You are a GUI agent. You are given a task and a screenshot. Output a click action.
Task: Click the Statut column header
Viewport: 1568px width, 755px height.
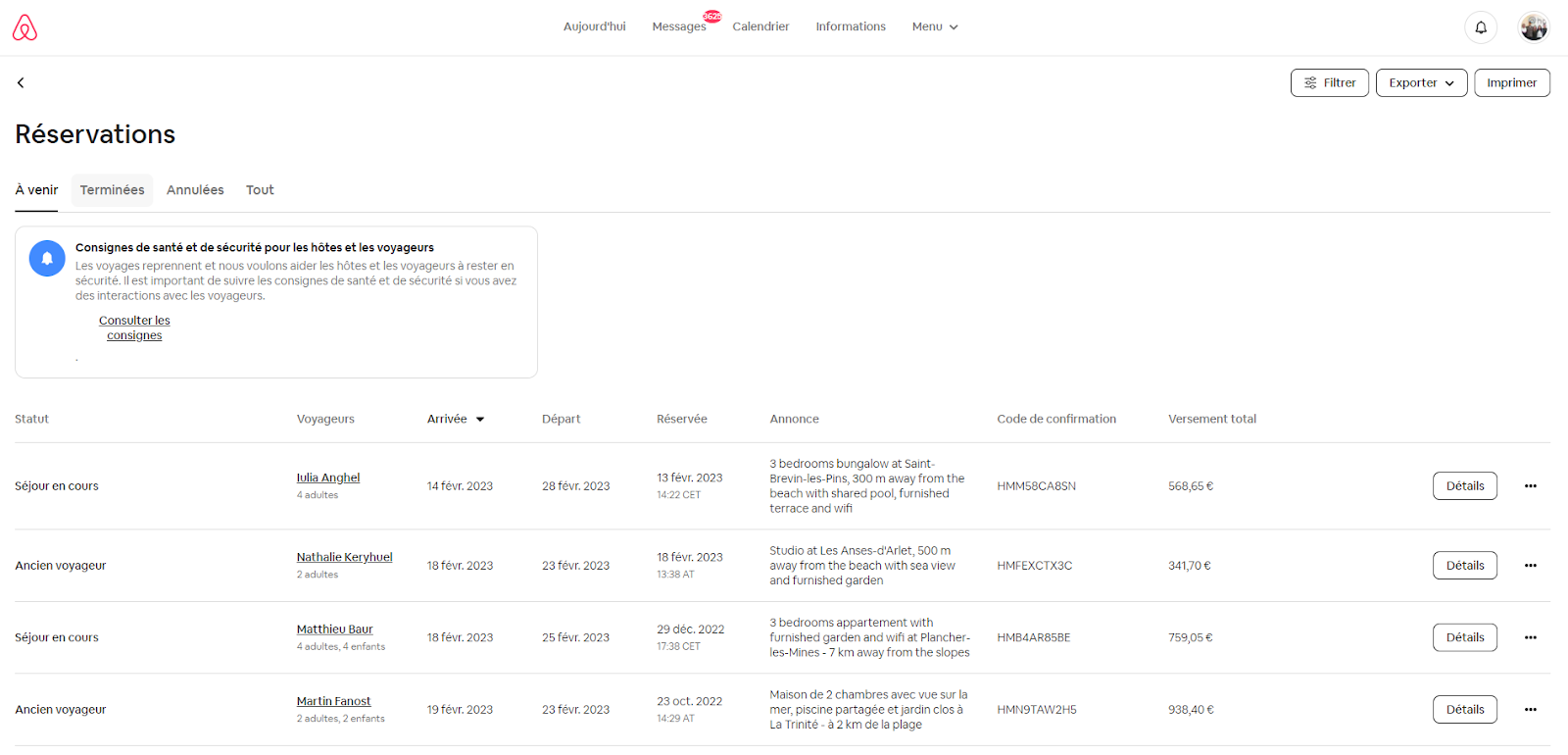click(31, 420)
